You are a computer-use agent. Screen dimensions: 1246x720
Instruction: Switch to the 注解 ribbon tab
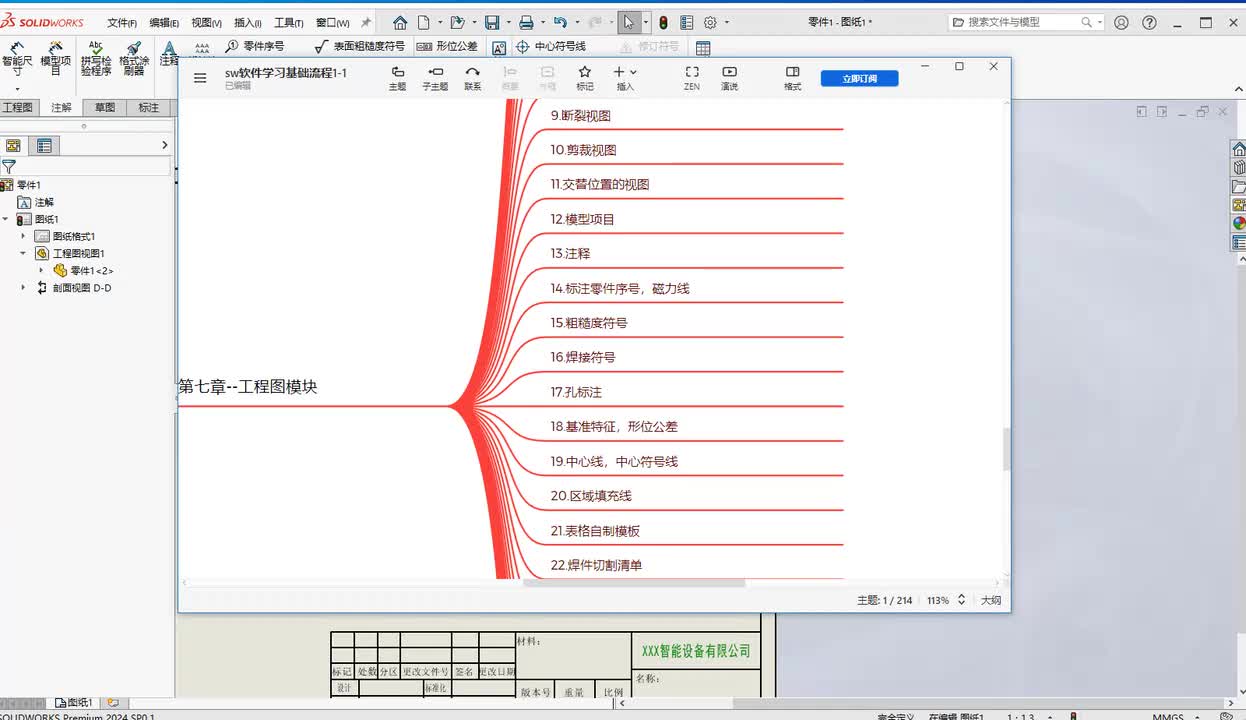pyautogui.click(x=61, y=108)
